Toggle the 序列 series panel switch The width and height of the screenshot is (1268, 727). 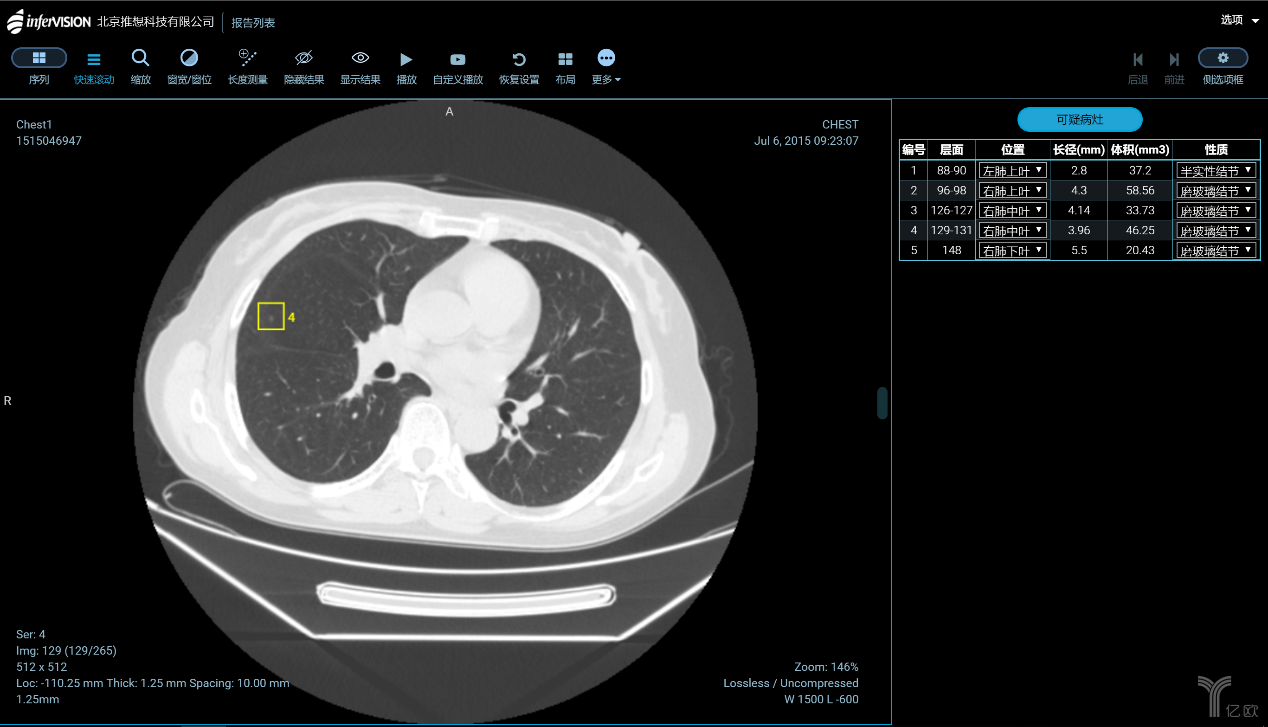[39, 58]
